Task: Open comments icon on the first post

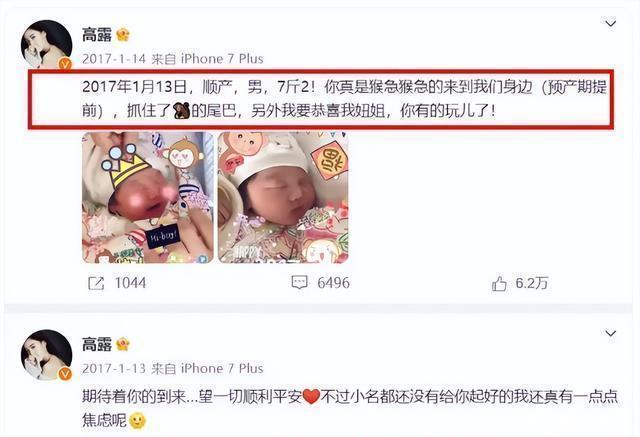Action: (x=299, y=282)
